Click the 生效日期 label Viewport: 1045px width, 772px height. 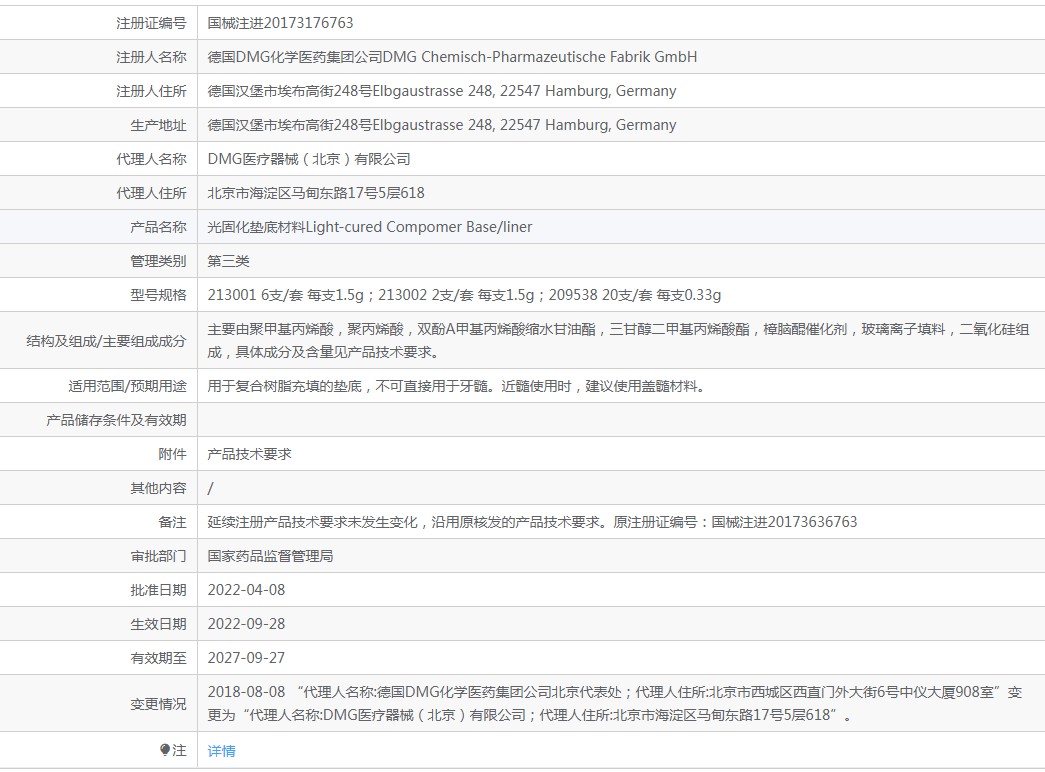coord(159,624)
